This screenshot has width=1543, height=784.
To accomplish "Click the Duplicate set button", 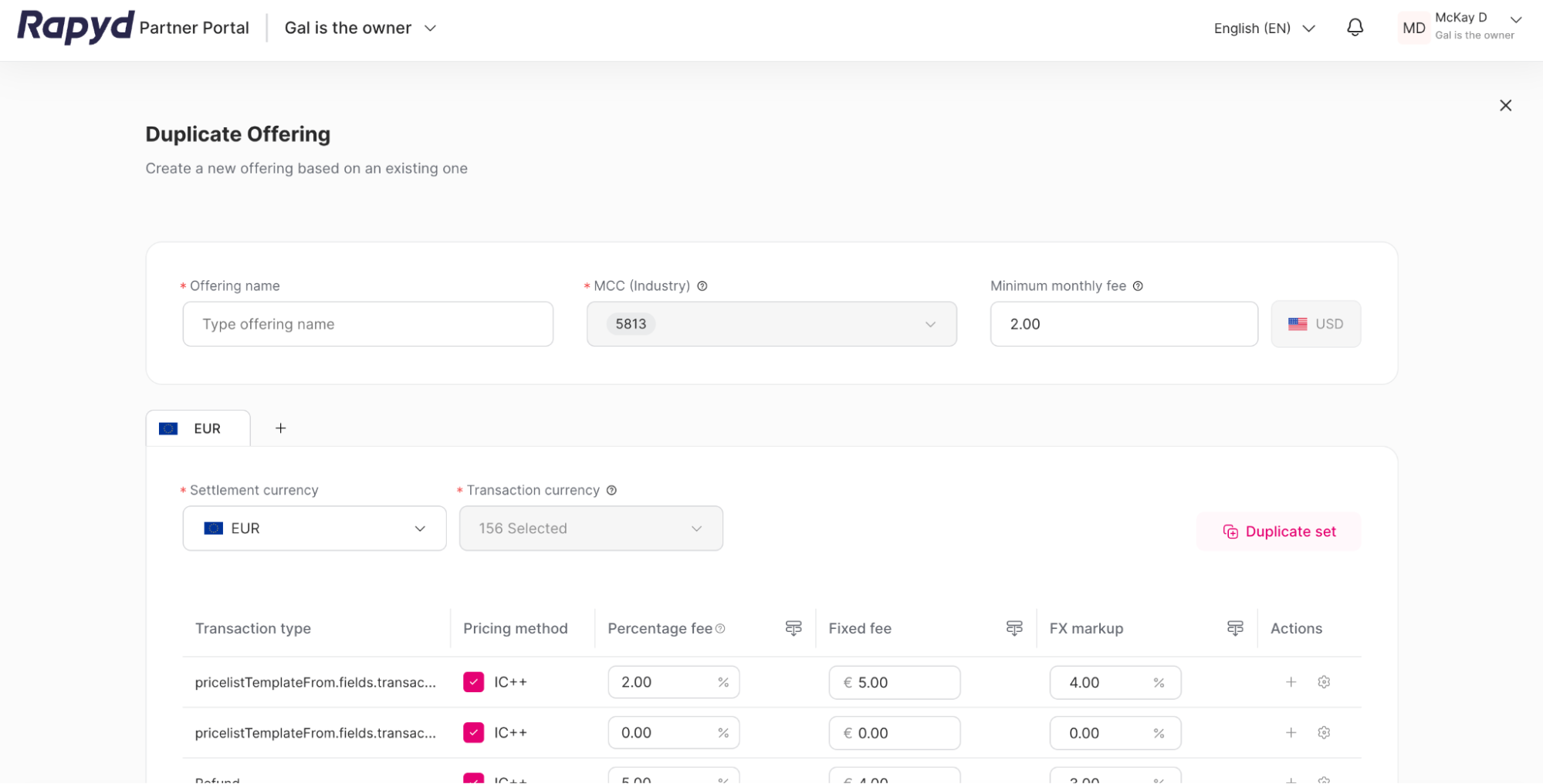I will pyautogui.click(x=1279, y=531).
